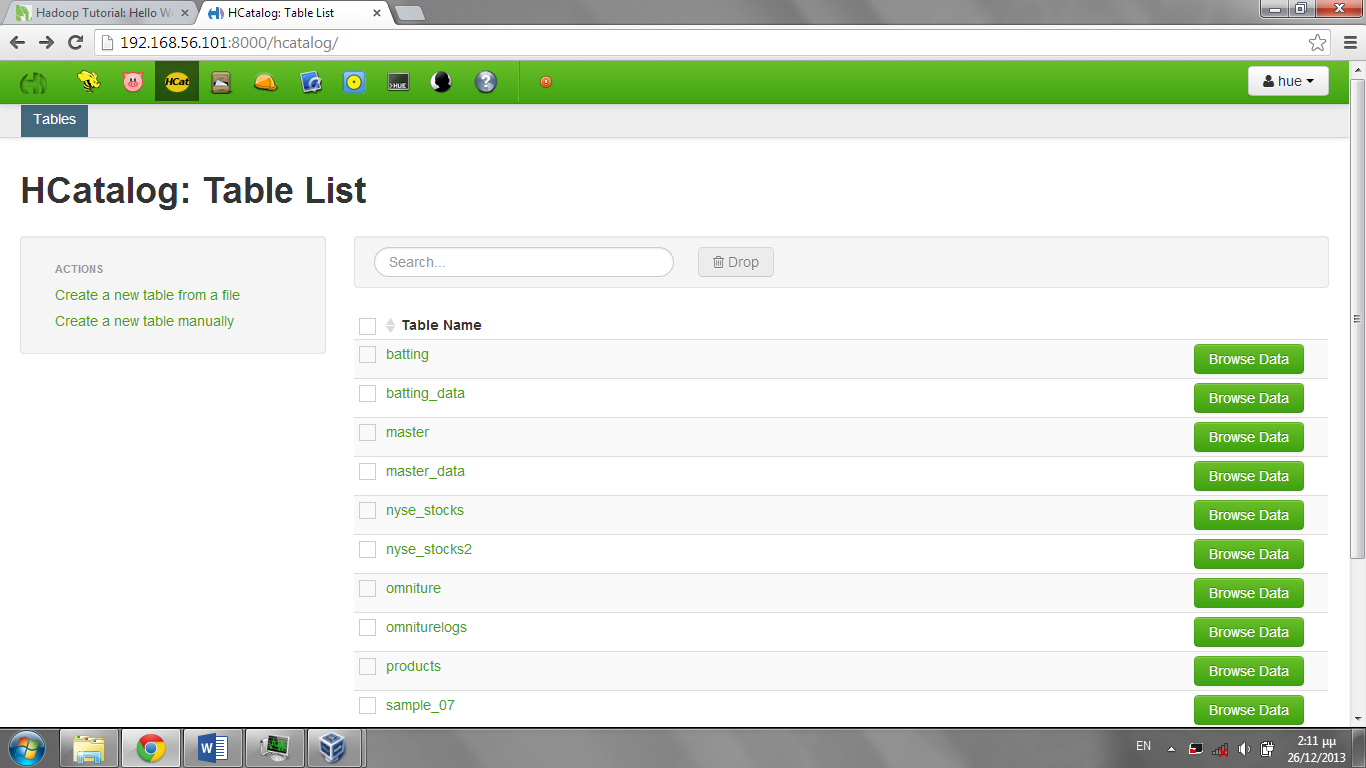Click the orange alert indicator icon
The image size is (1366, 768).
point(546,82)
